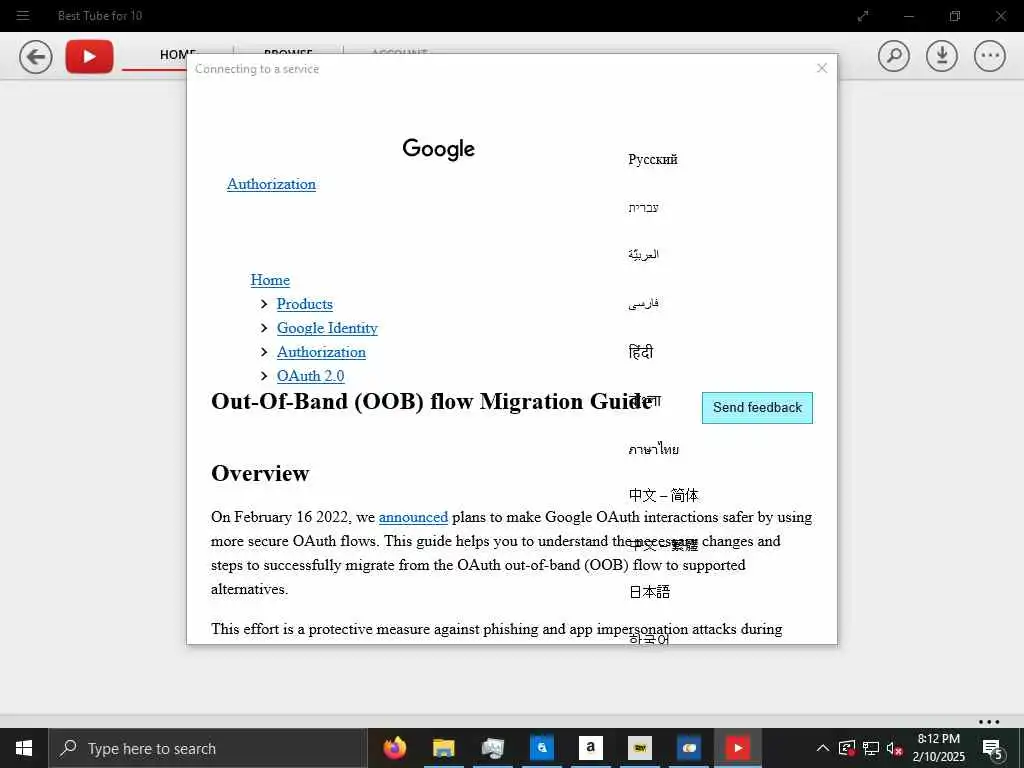Open File Explorer from the taskbar
The image size is (1024, 768).
(443, 748)
